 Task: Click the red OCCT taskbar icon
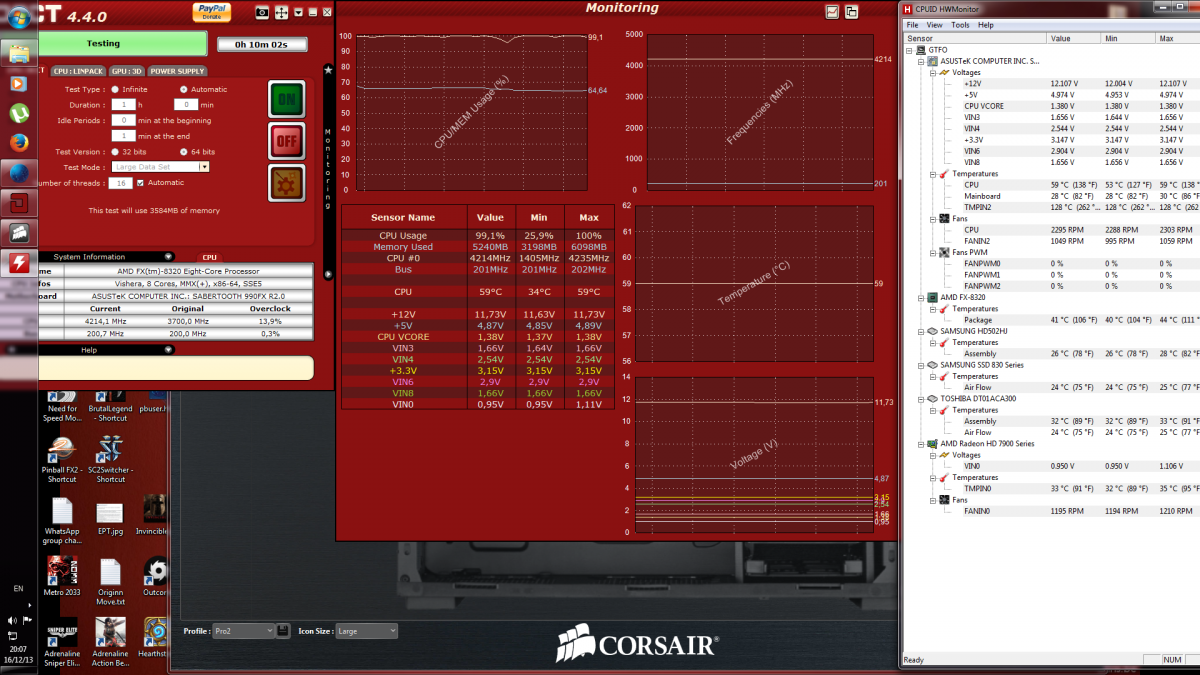(x=18, y=203)
